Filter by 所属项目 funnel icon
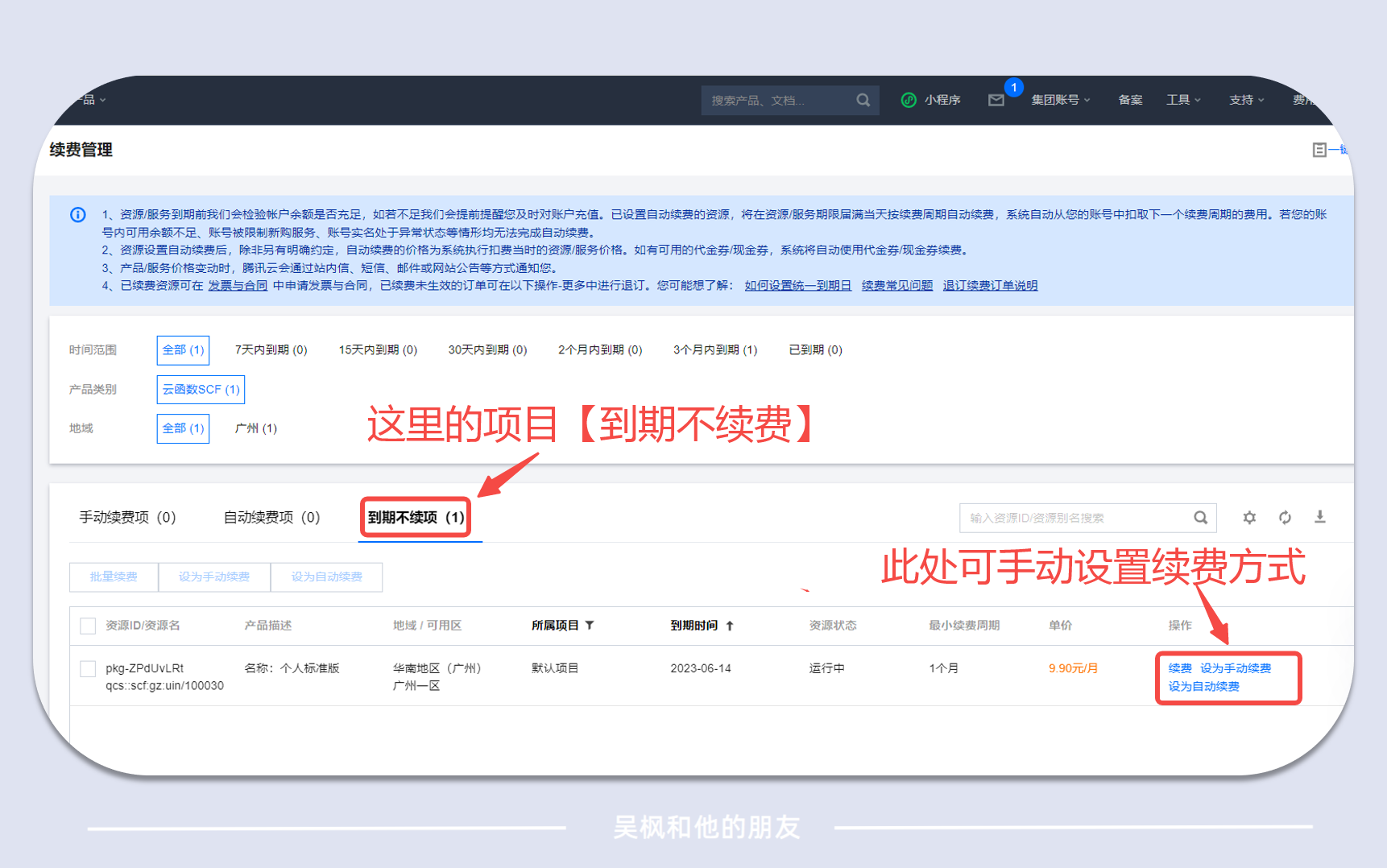 590,625
